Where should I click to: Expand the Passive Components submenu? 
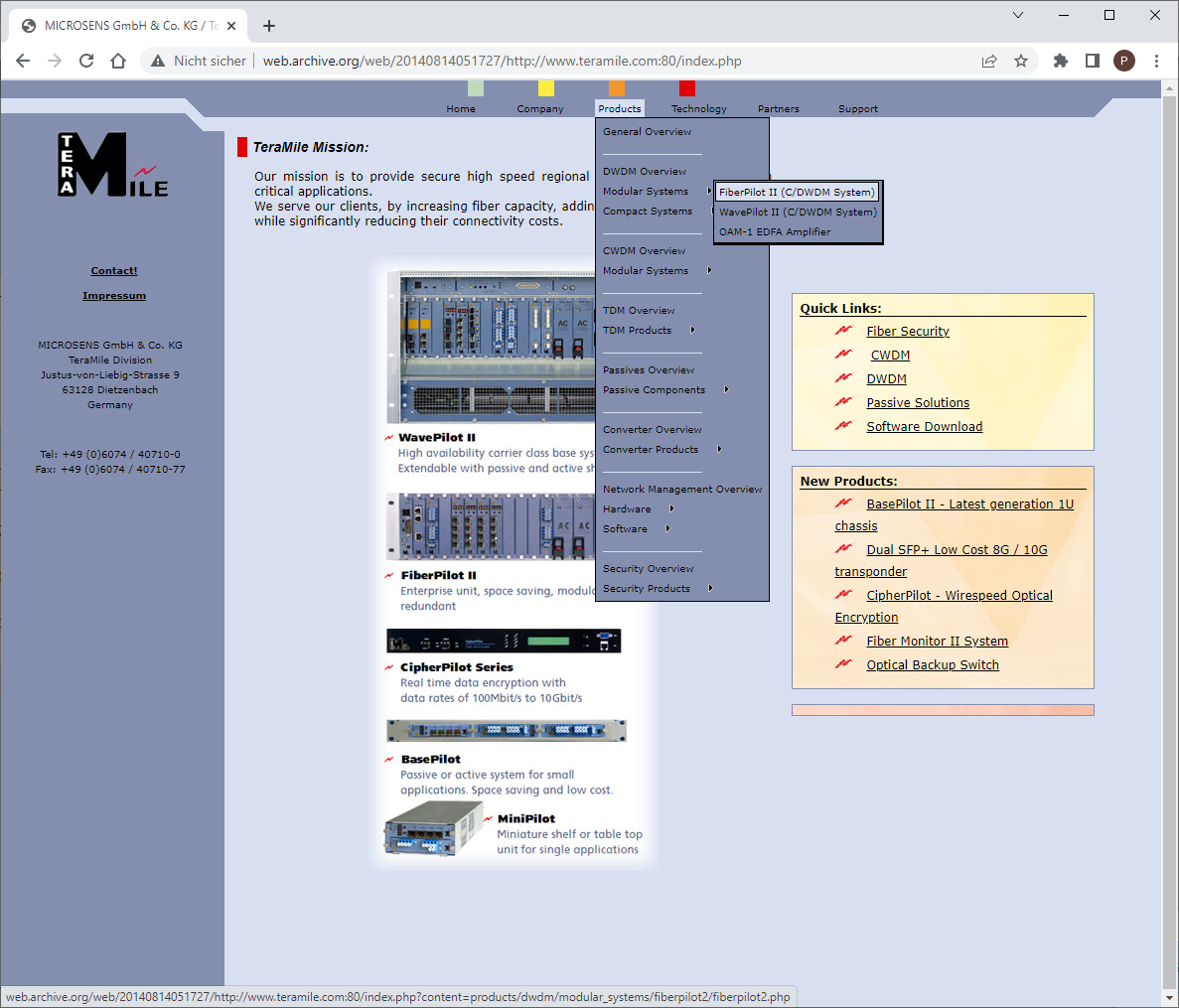coord(665,390)
